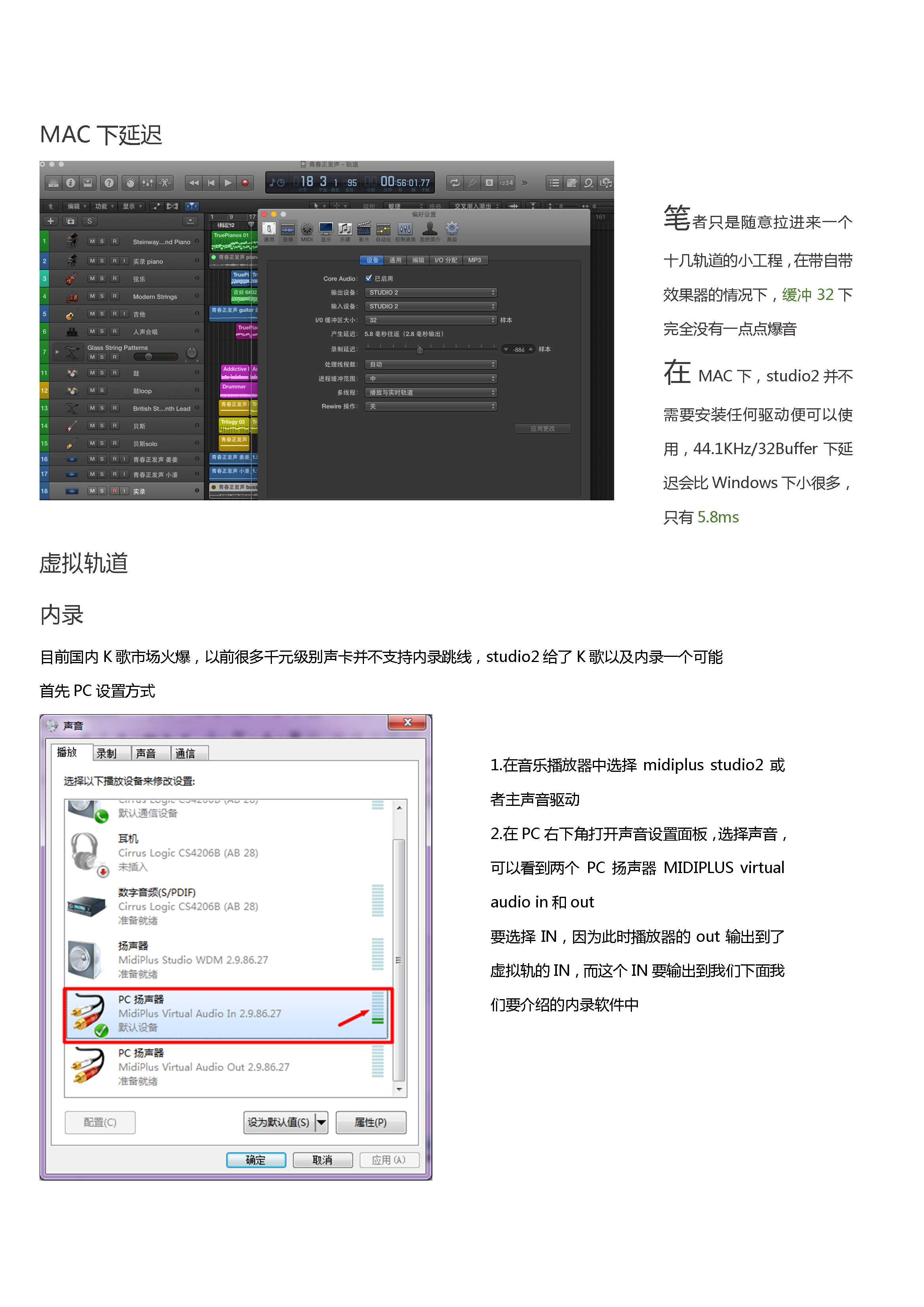924x1307 pixels.
Task: Open the I/O buffer size 32 dropdown
Action: point(432,321)
